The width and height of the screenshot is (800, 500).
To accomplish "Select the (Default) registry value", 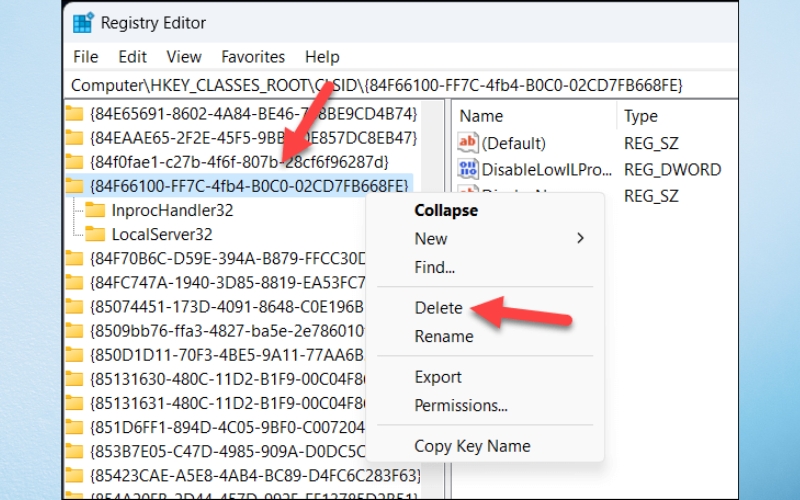I will pyautogui.click(x=513, y=143).
